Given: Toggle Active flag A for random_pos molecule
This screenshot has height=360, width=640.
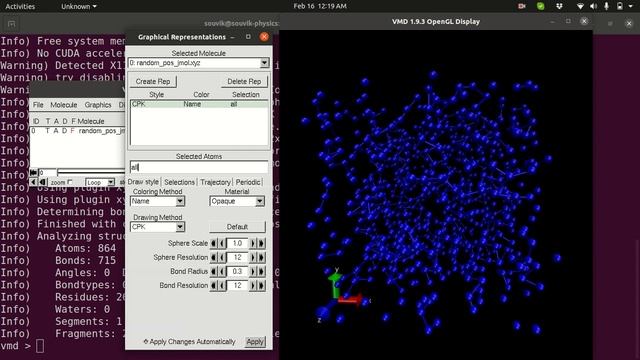Looking at the screenshot, I should 56,131.
